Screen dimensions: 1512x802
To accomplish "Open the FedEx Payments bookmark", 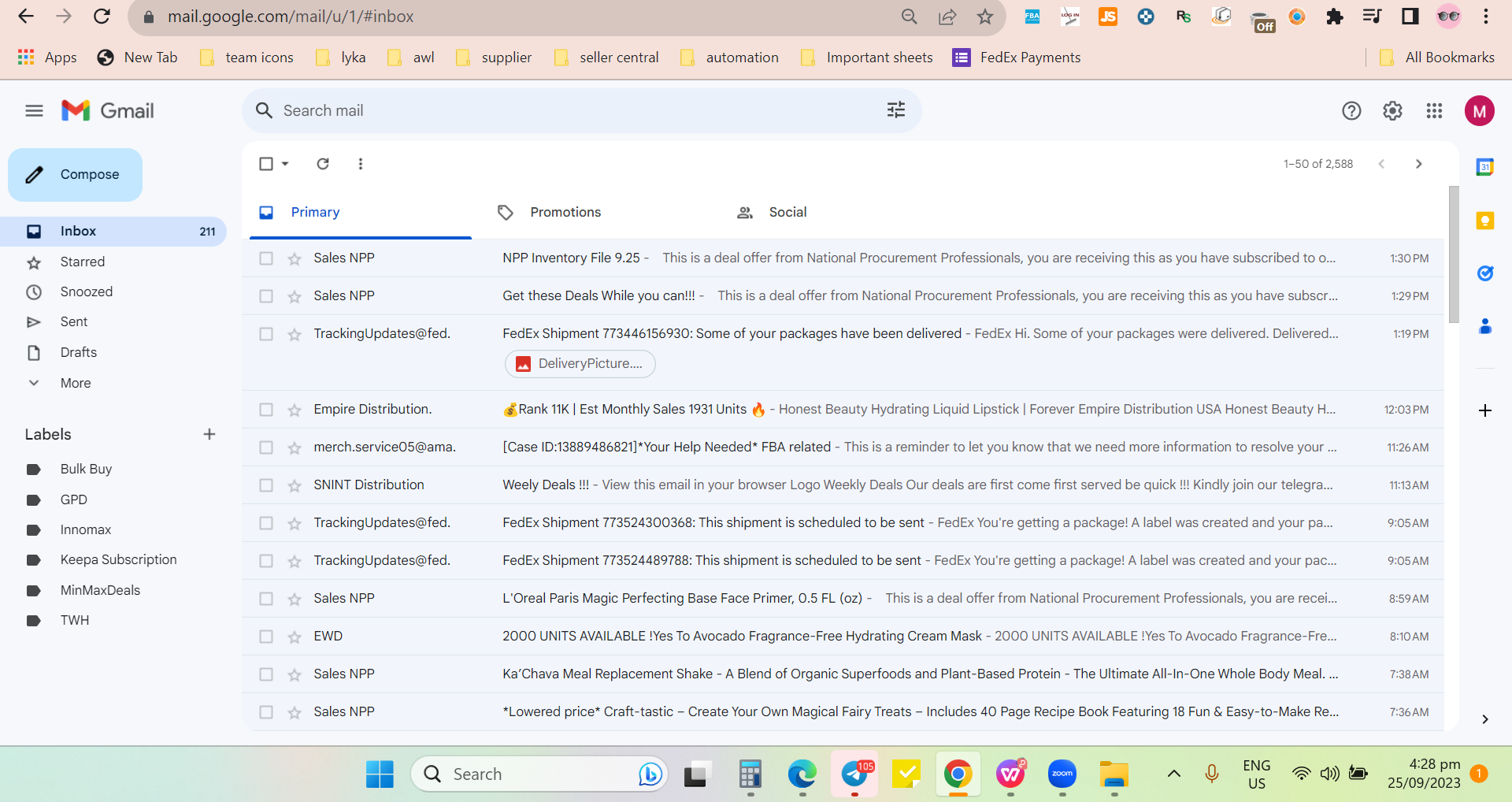I will click(1016, 58).
